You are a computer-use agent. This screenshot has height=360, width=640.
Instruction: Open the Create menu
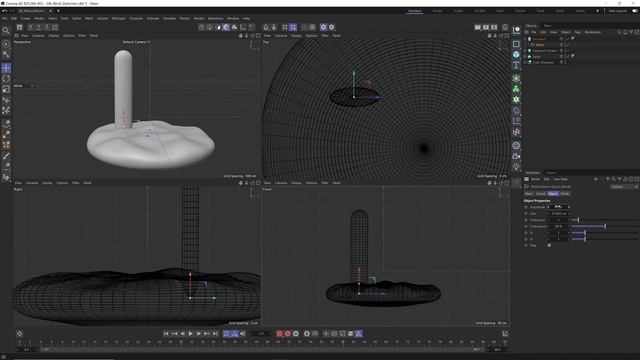(26, 19)
